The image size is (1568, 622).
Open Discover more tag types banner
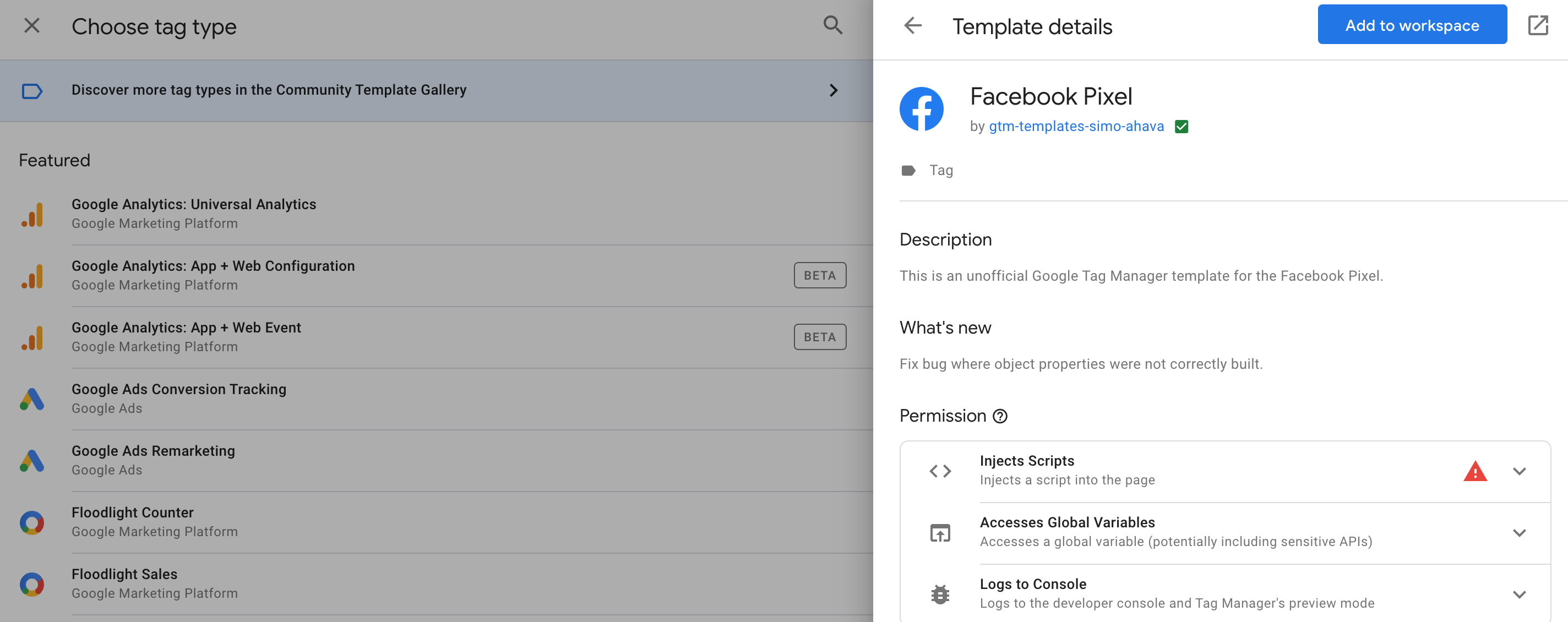437,91
